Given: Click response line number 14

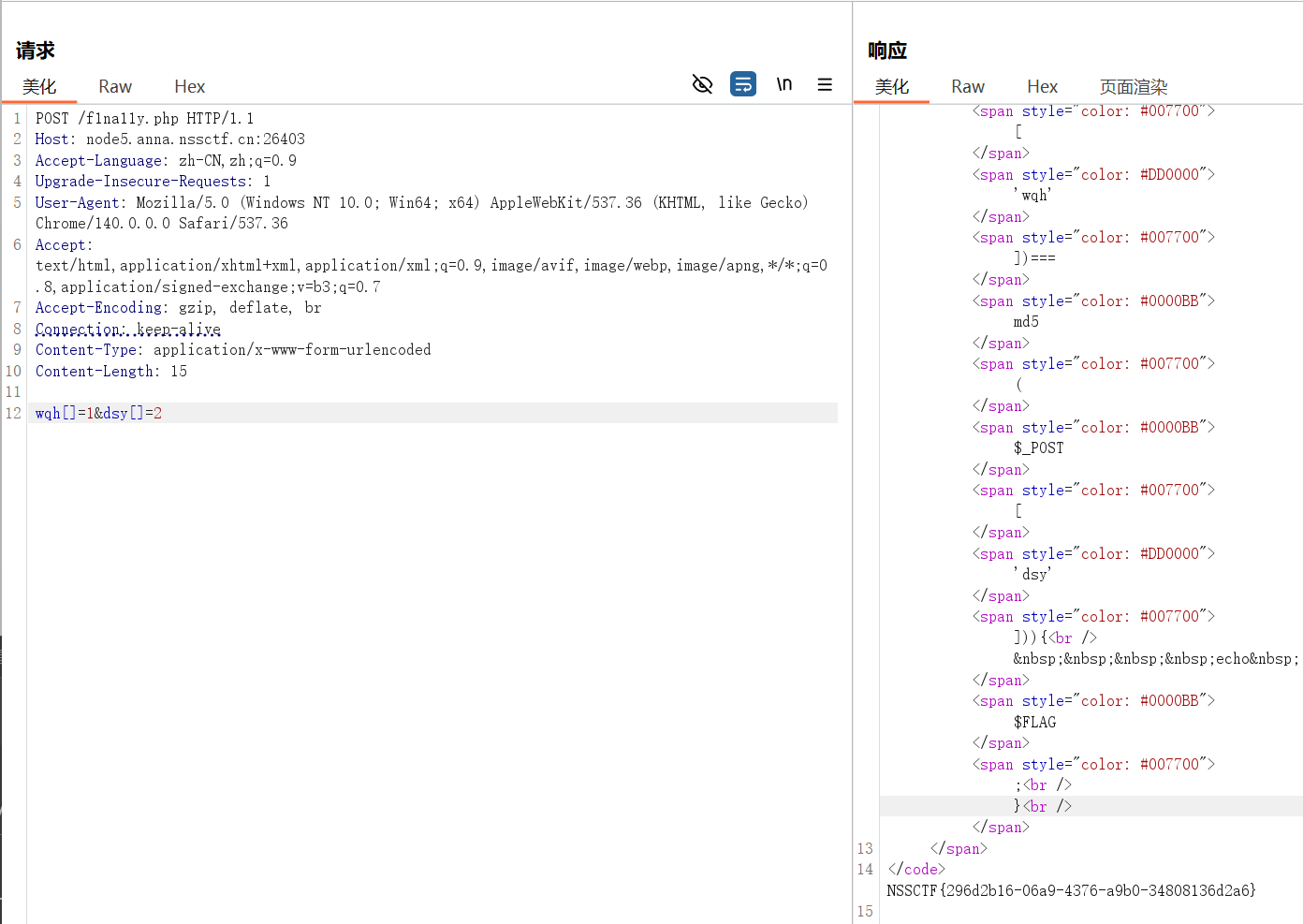Looking at the screenshot, I should [865, 869].
